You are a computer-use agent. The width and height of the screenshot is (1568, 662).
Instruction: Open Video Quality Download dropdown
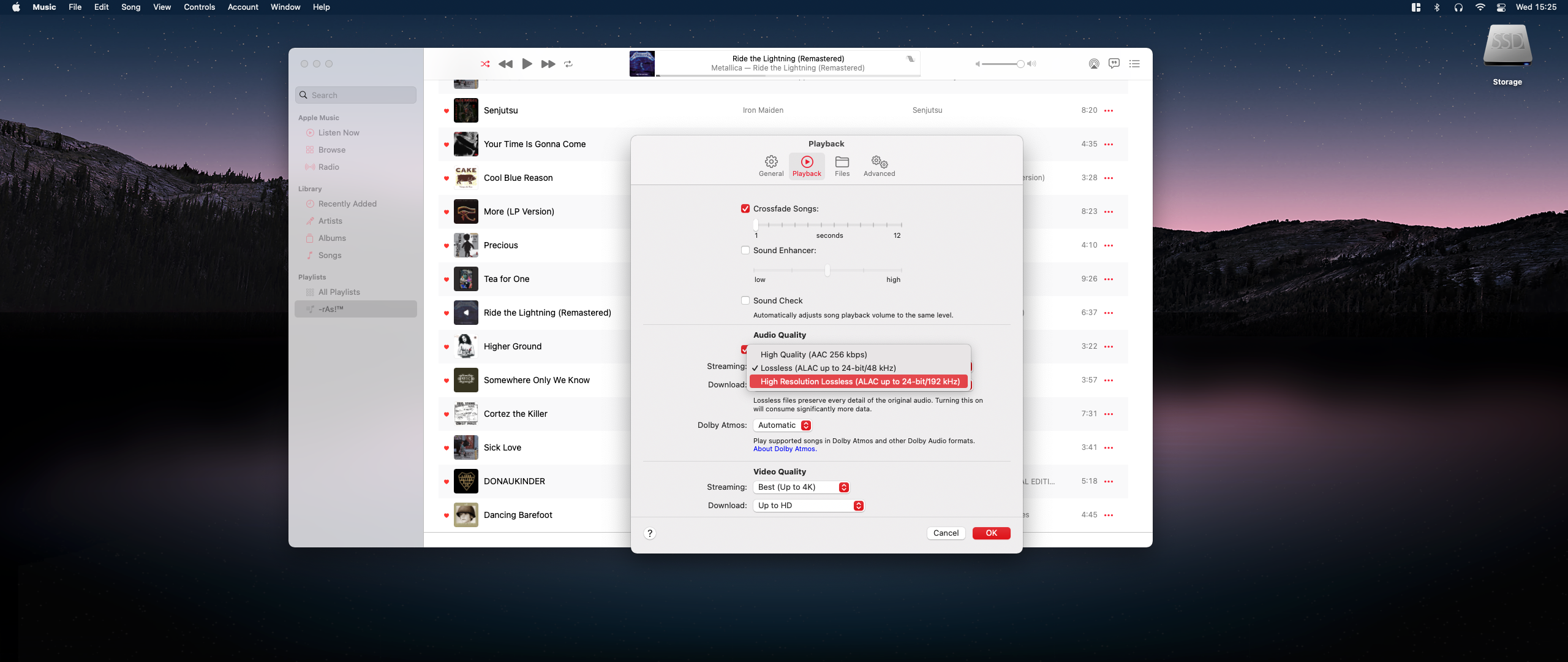click(808, 506)
